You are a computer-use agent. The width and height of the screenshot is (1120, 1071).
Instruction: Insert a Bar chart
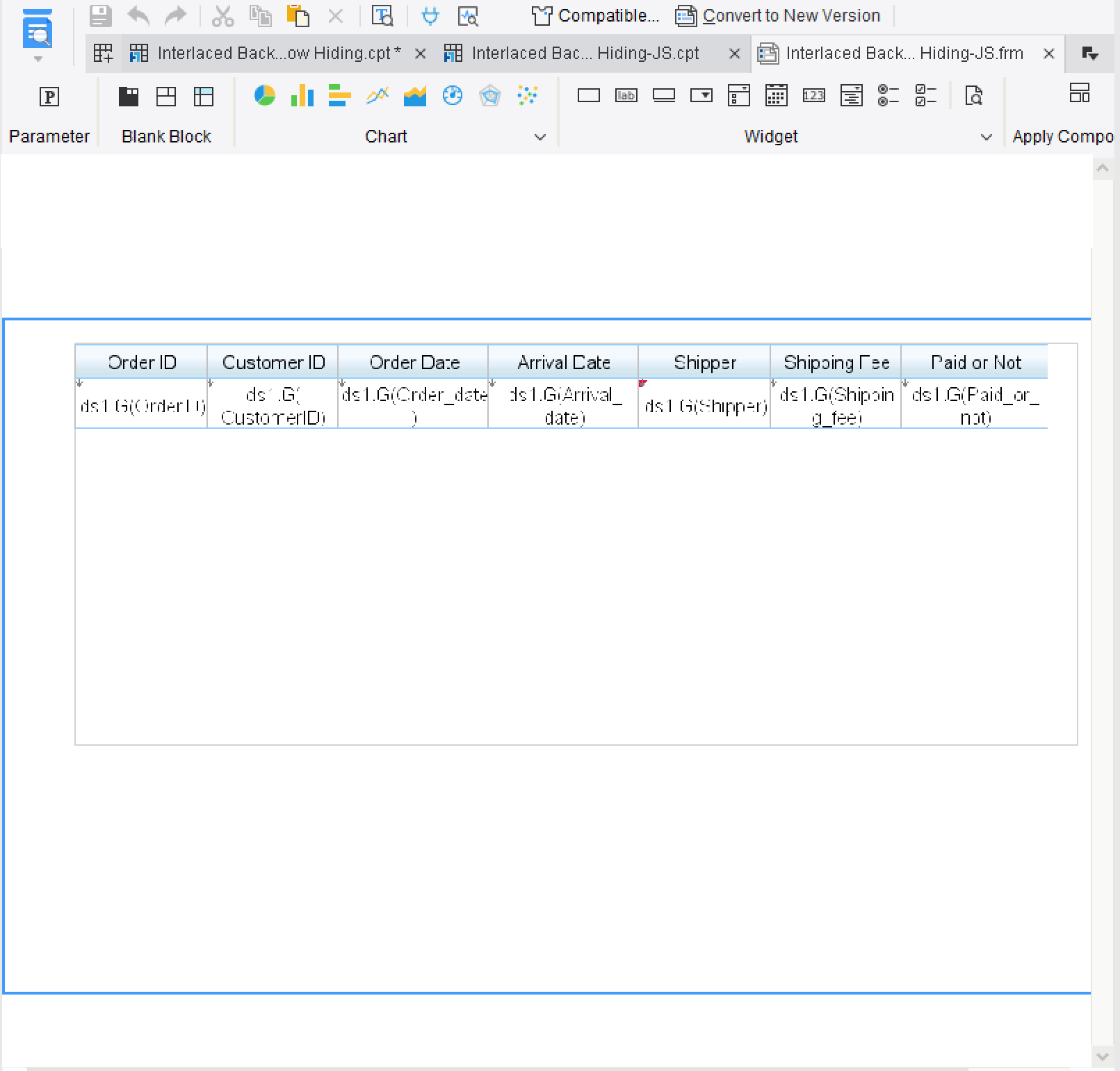pyautogui.click(x=339, y=96)
